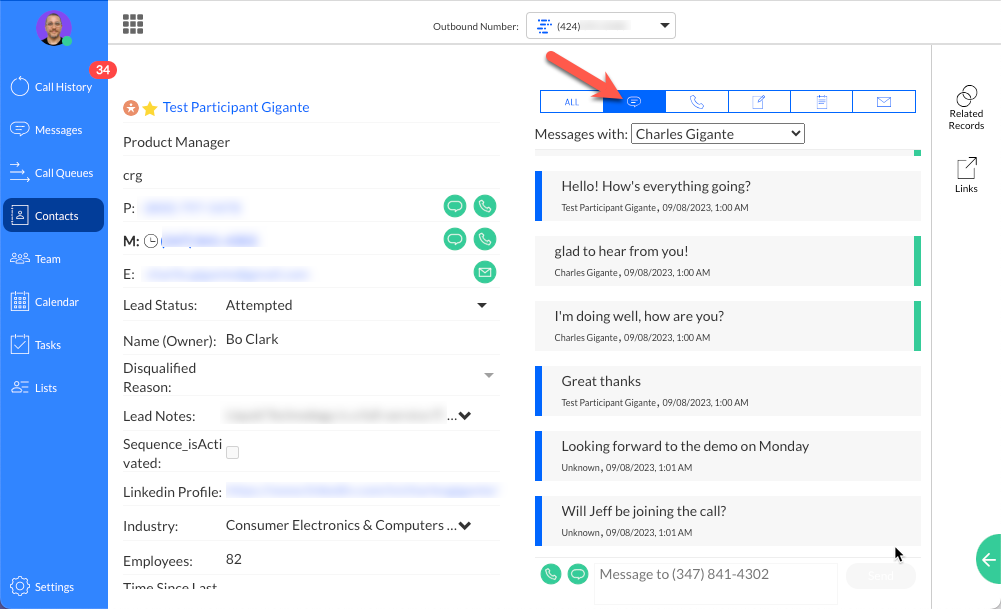The width and height of the screenshot is (1001, 609).
Task: Click the phone icon beside message input
Action: (550, 574)
